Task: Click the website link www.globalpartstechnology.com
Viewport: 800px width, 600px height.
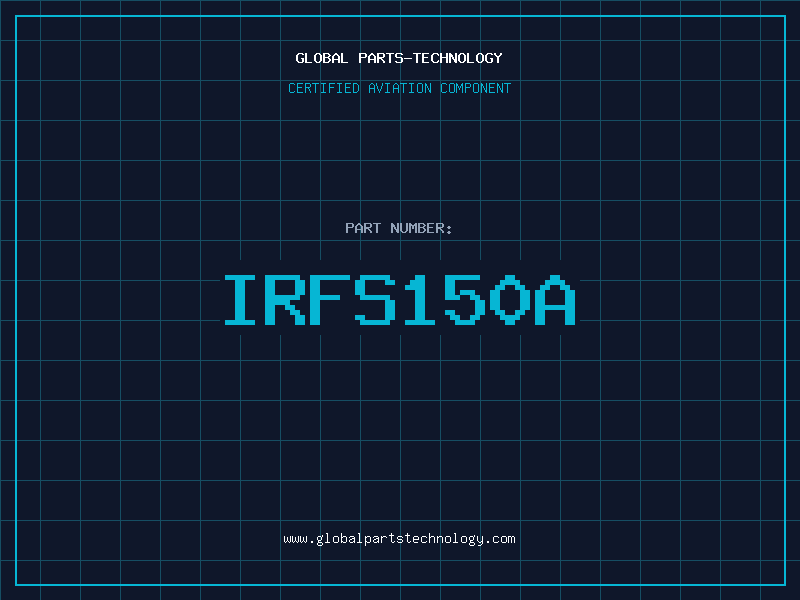Action: (399, 539)
